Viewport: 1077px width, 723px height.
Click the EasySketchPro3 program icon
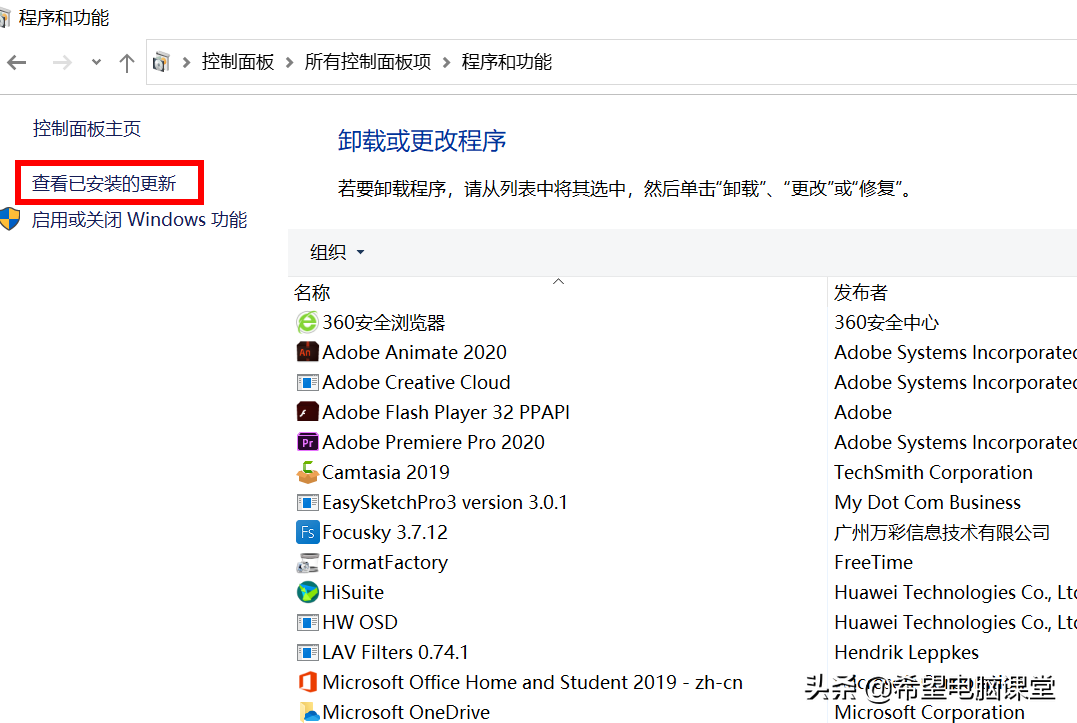tap(307, 503)
